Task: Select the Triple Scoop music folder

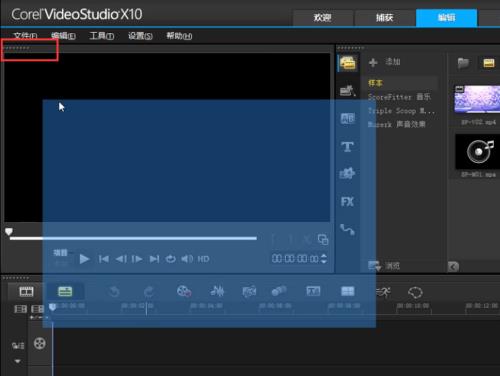Action: click(401, 111)
